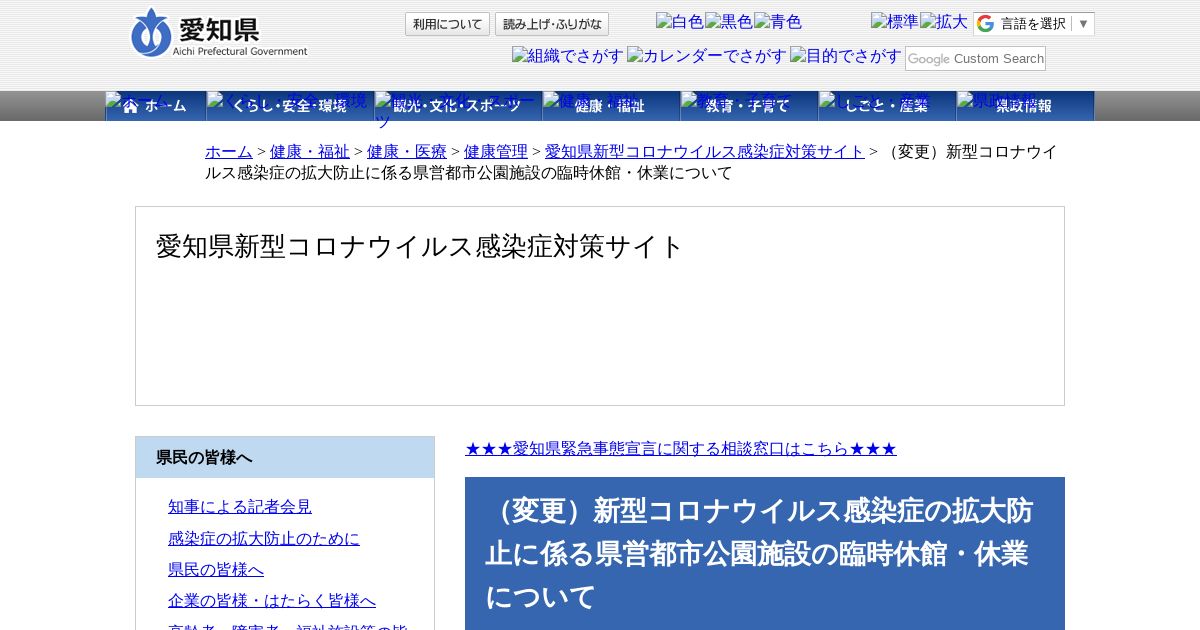Click the 健康・福祉 breadcrumb link
Image resolution: width=1200 pixels, height=630 pixels.
[310, 151]
